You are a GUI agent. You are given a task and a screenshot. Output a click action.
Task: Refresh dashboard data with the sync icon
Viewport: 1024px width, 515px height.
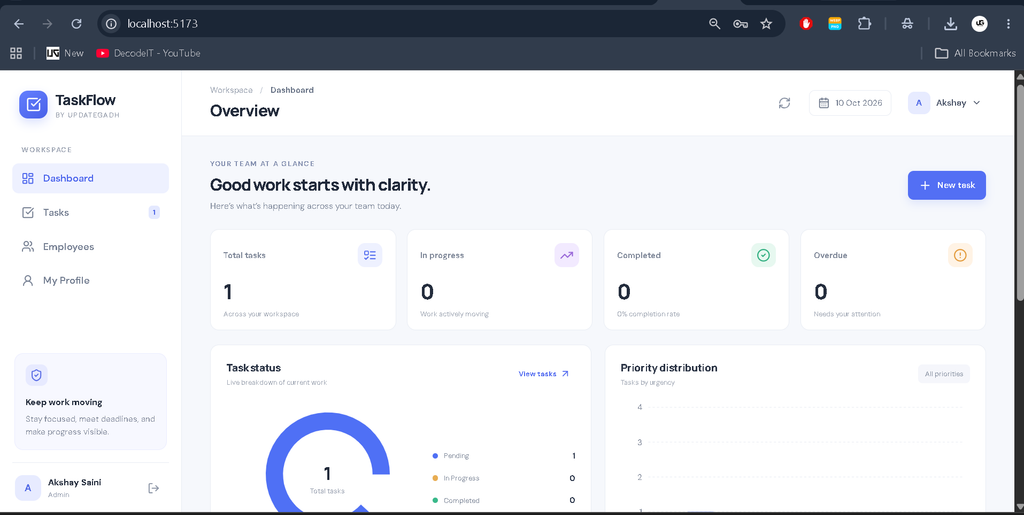pyautogui.click(x=784, y=103)
